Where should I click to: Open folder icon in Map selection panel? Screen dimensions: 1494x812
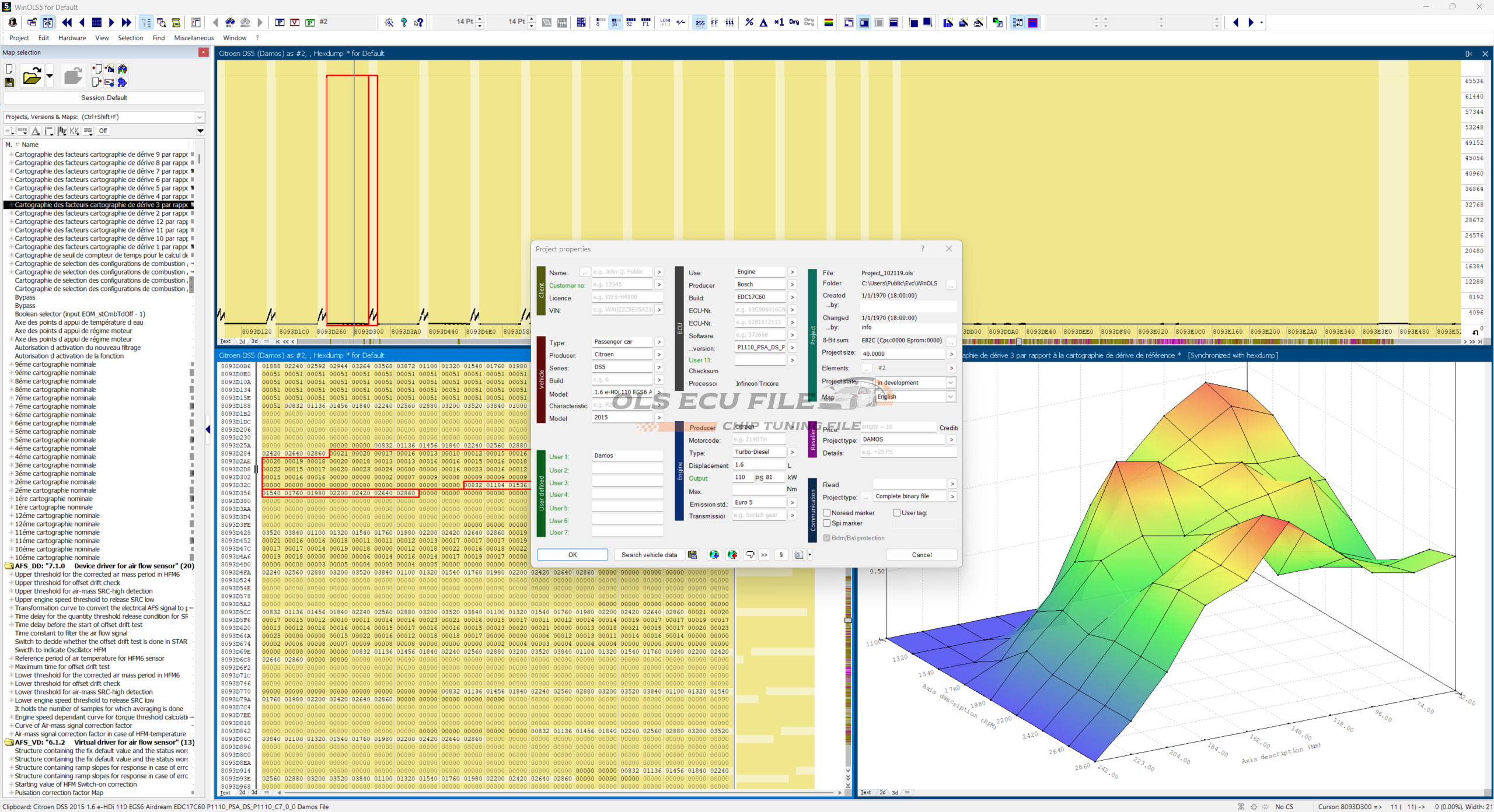(32, 76)
